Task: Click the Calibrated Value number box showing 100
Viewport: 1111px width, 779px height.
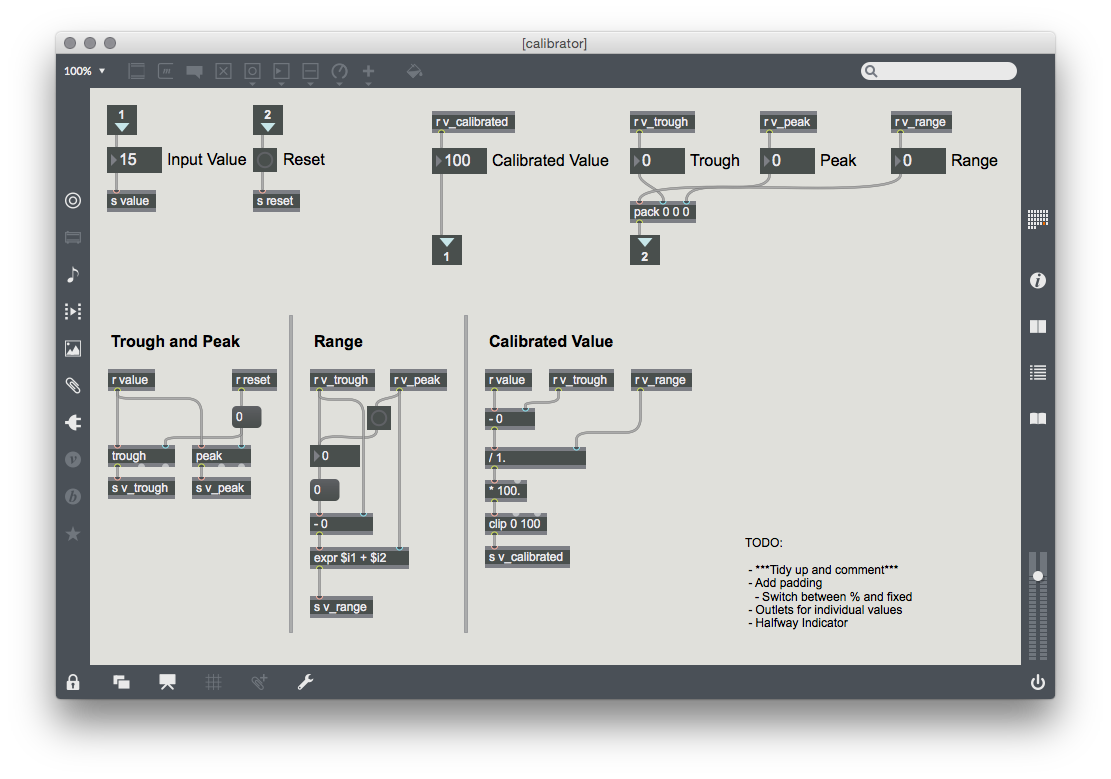Action: [x=459, y=161]
